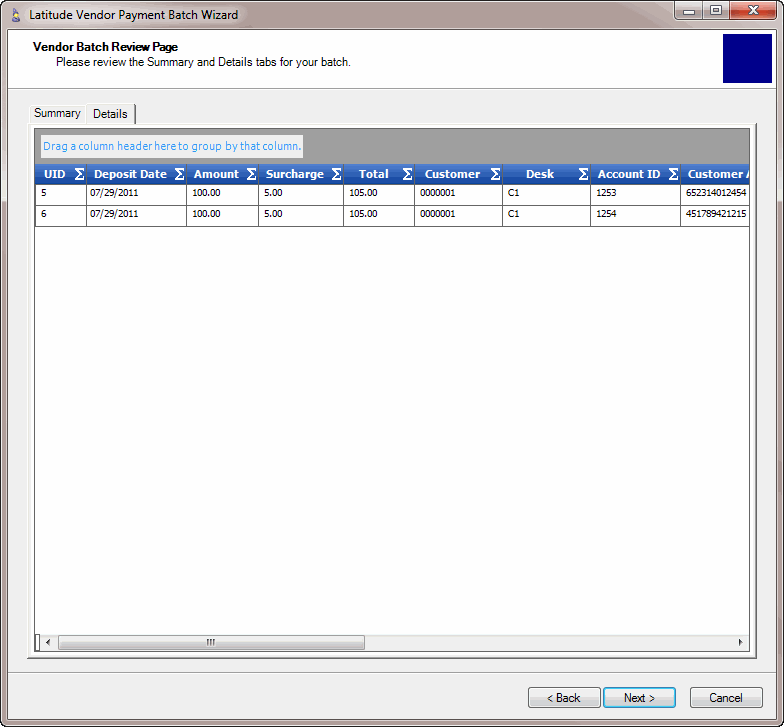Cancel the payment batch wizard
This screenshot has height=727, width=784.
click(x=726, y=698)
